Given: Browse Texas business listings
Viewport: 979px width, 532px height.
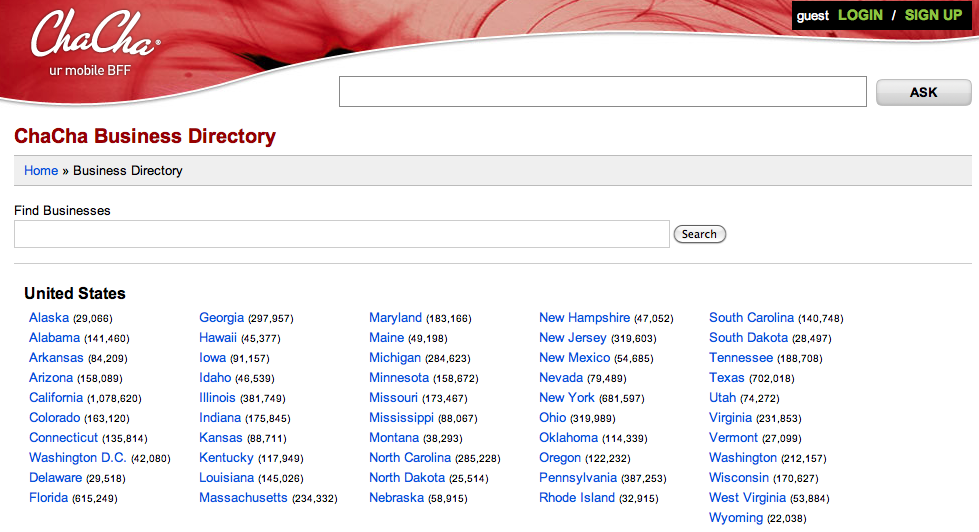Looking at the screenshot, I should pos(727,378).
